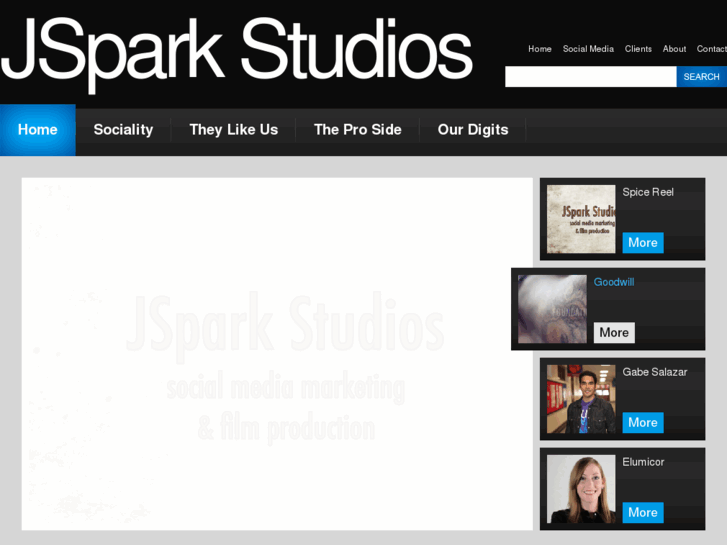Select the Goodwill thumbnail image
727x545 pixels.
click(552, 309)
